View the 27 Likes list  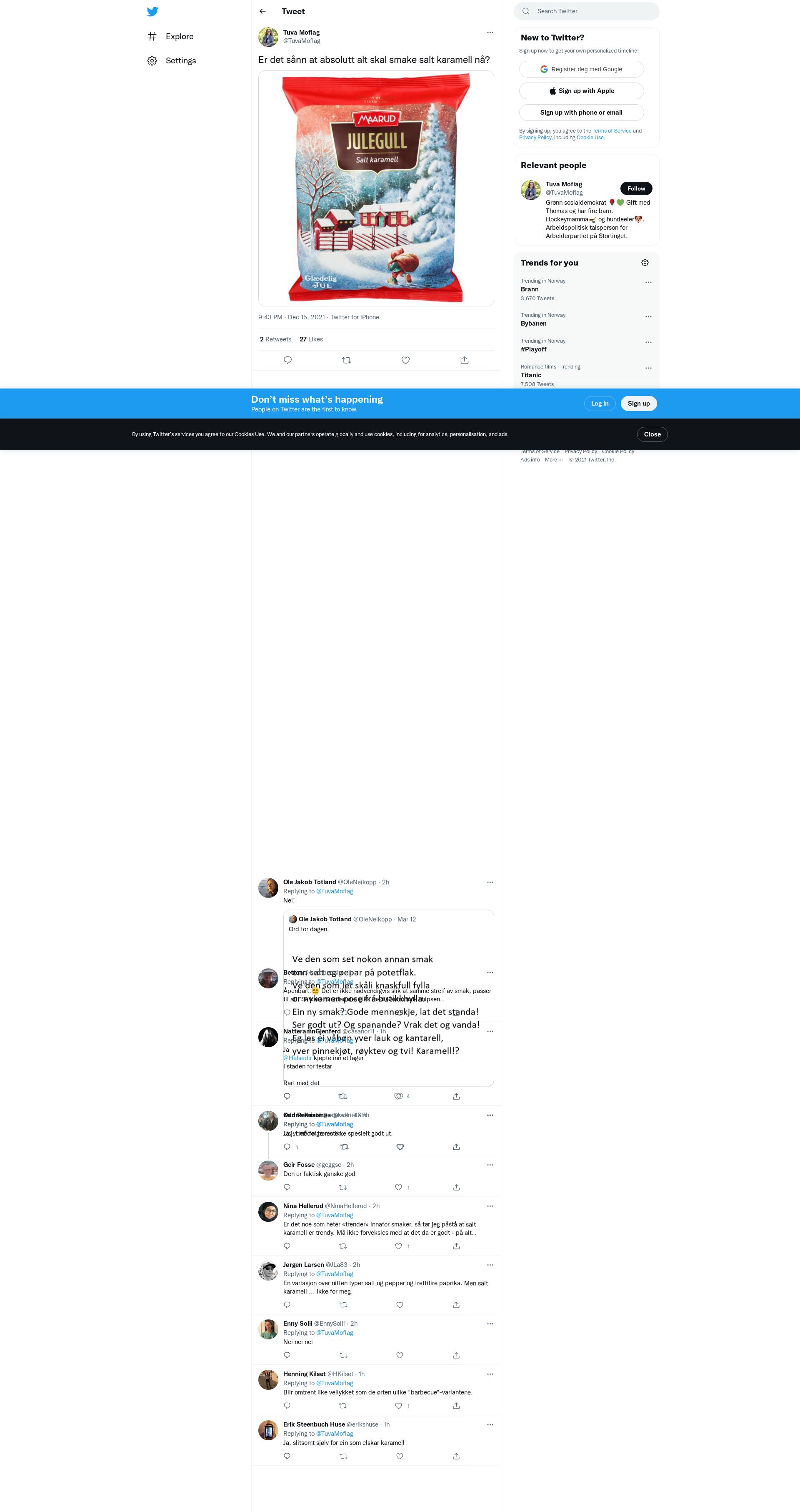311,339
